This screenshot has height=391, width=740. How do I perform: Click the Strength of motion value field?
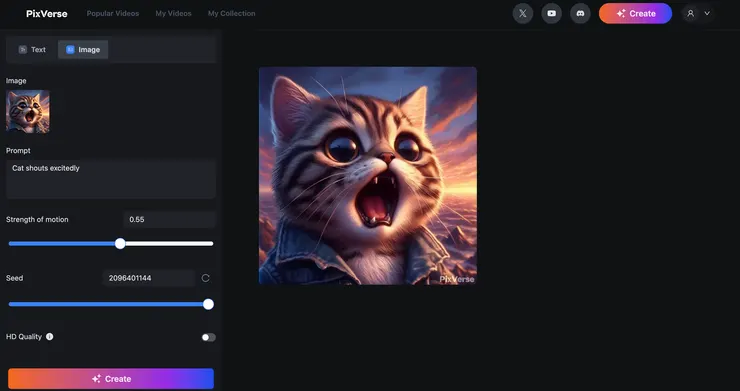point(169,220)
